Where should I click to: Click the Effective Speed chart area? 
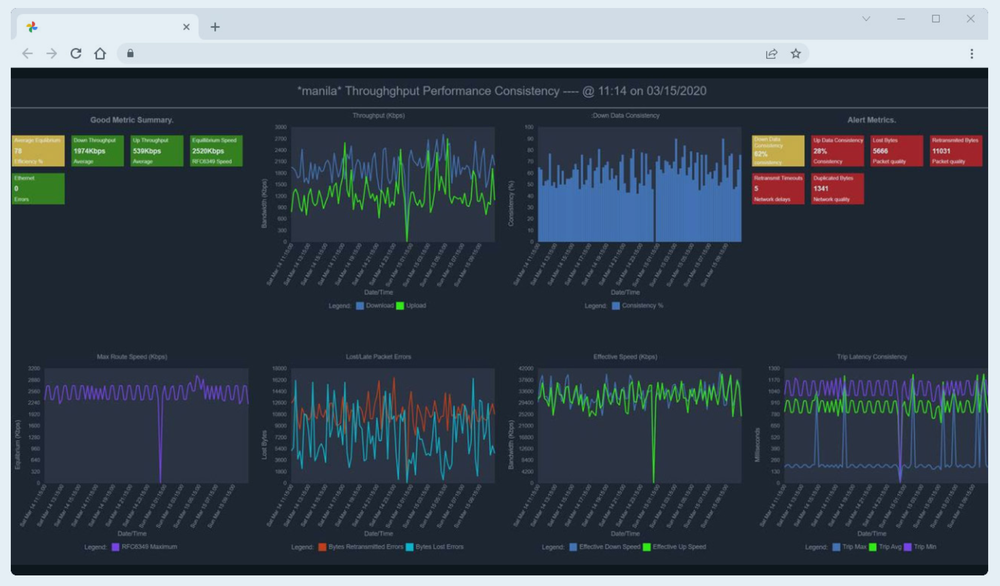(x=640, y=425)
